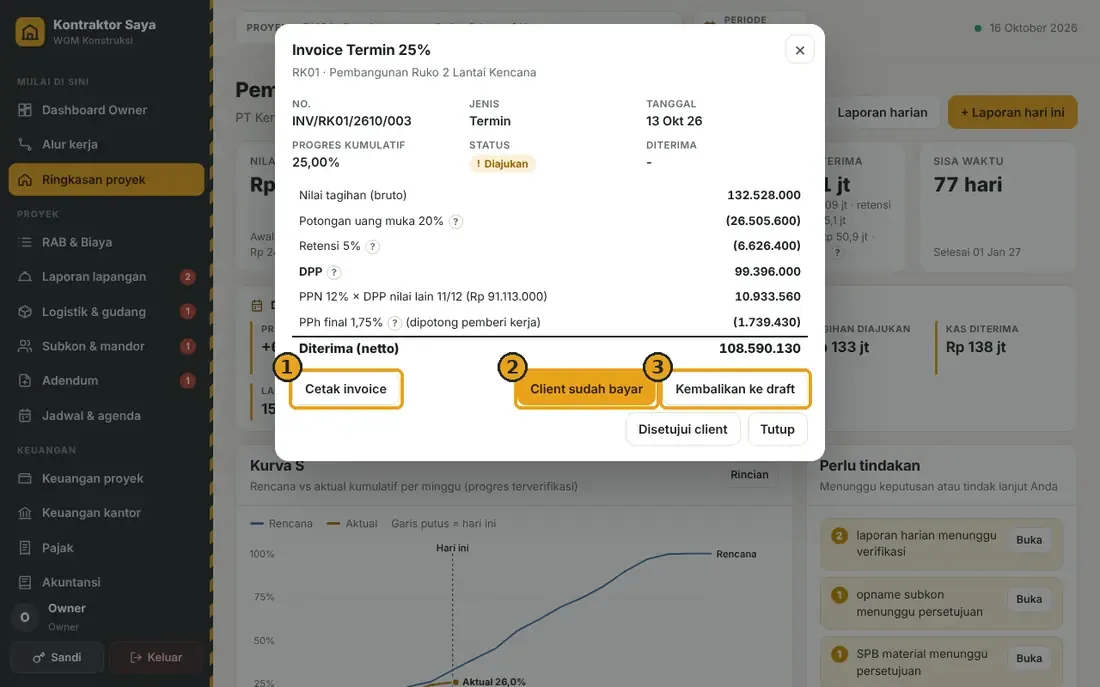1100x687 pixels.
Task: Click the Disetujui client button
Action: pyautogui.click(x=683, y=429)
